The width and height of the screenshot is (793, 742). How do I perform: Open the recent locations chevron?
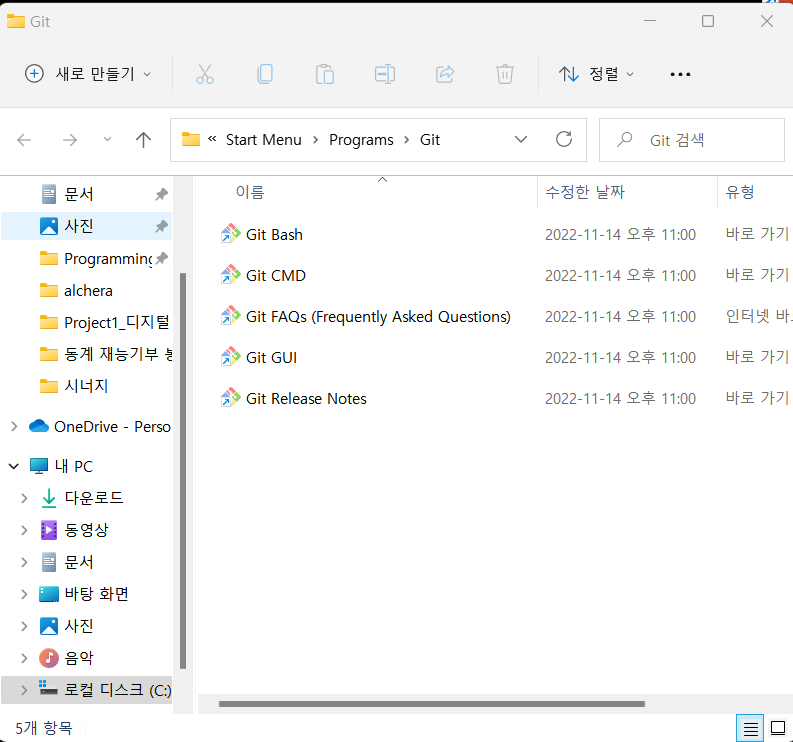point(107,139)
